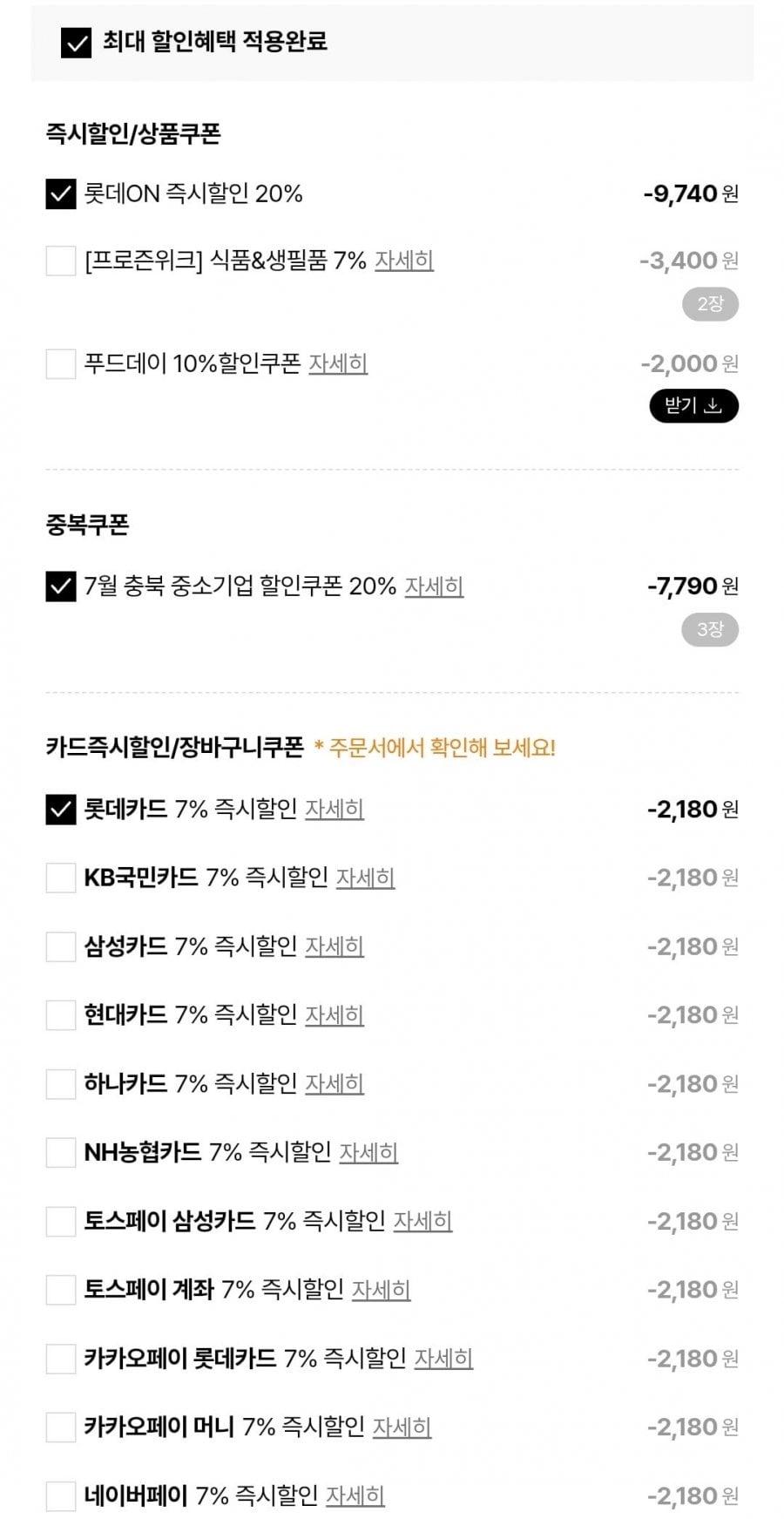Tap the 3장 coupon count badge
Viewport: 784px width, 1519px height.
710,629
